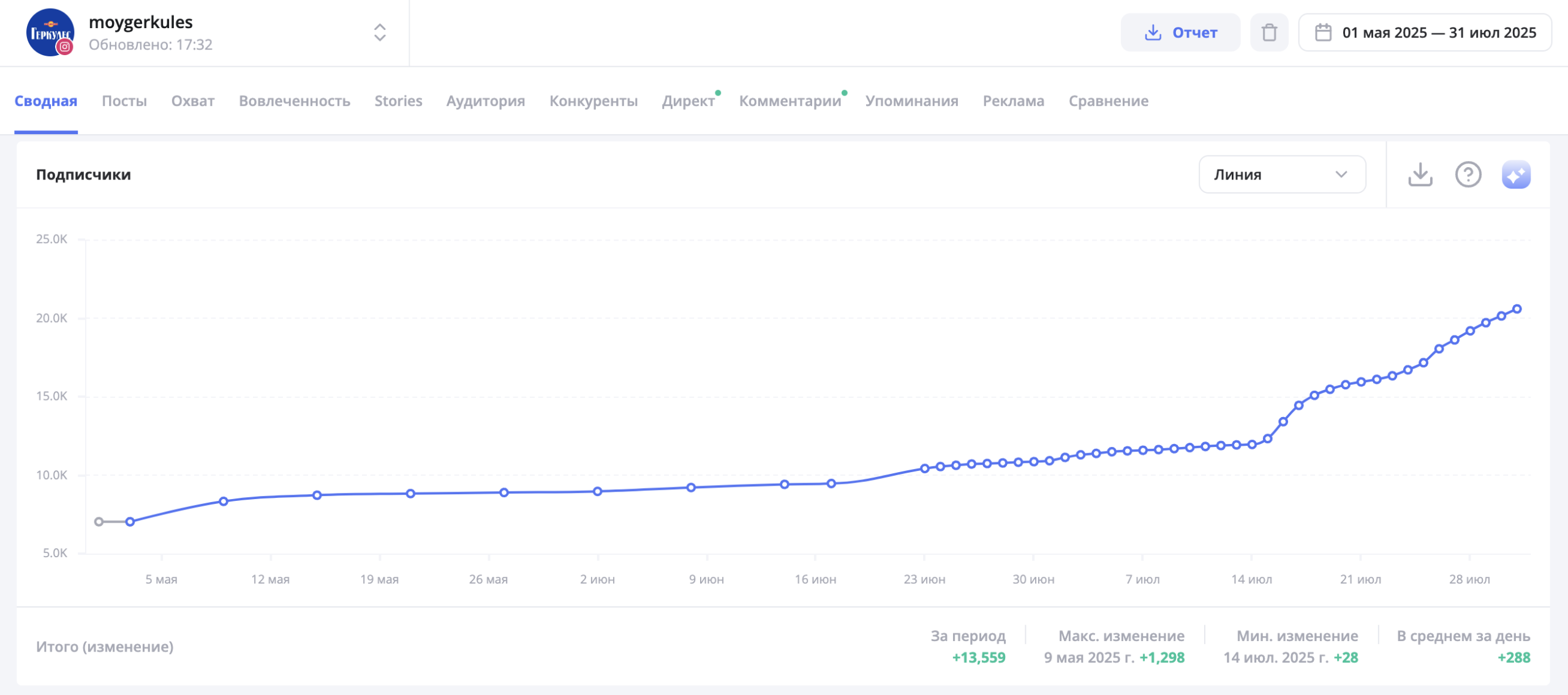Screen dimensions: 1568x695
Task: Click the last data point on chart
Action: point(1517,309)
